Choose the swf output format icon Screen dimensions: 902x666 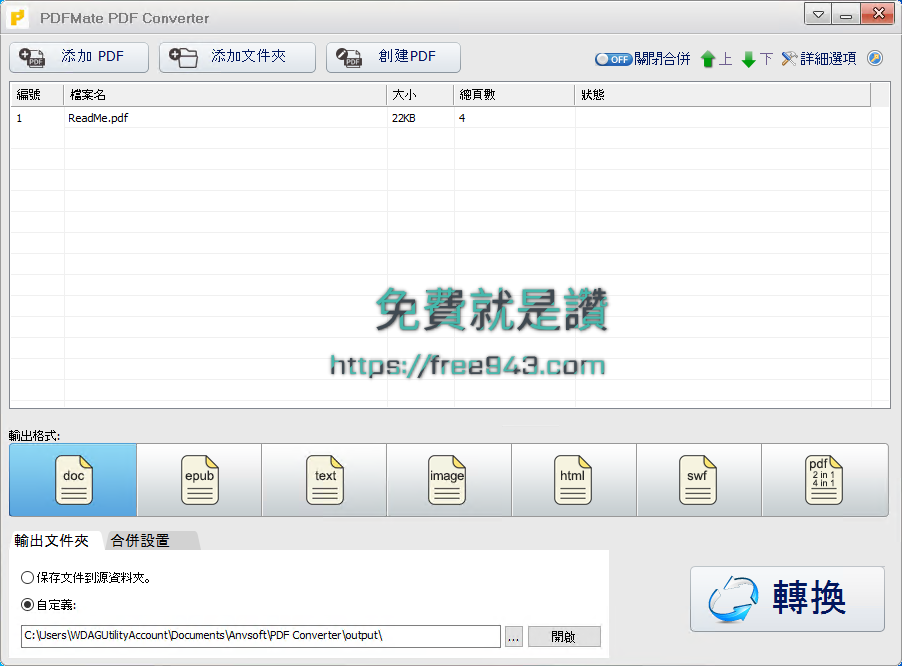pyautogui.click(x=698, y=480)
